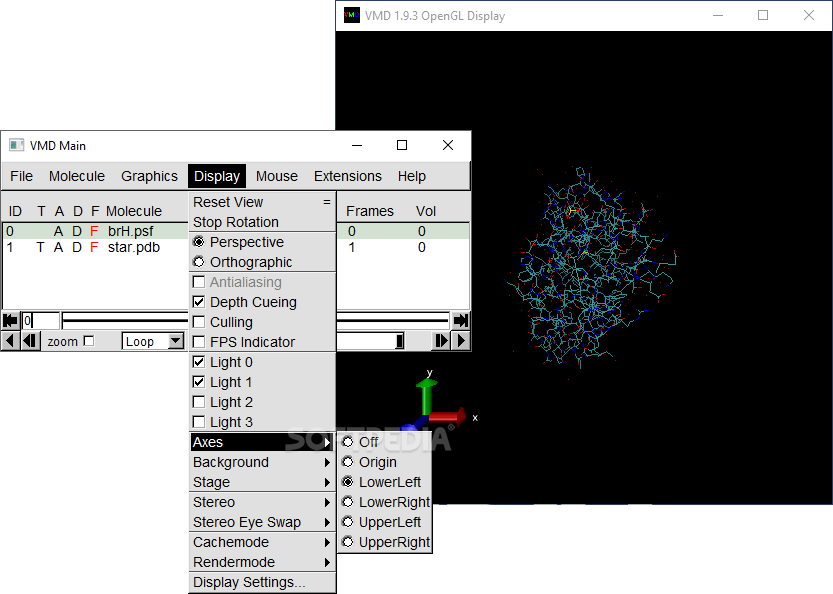Enable the Culling option

tap(199, 322)
